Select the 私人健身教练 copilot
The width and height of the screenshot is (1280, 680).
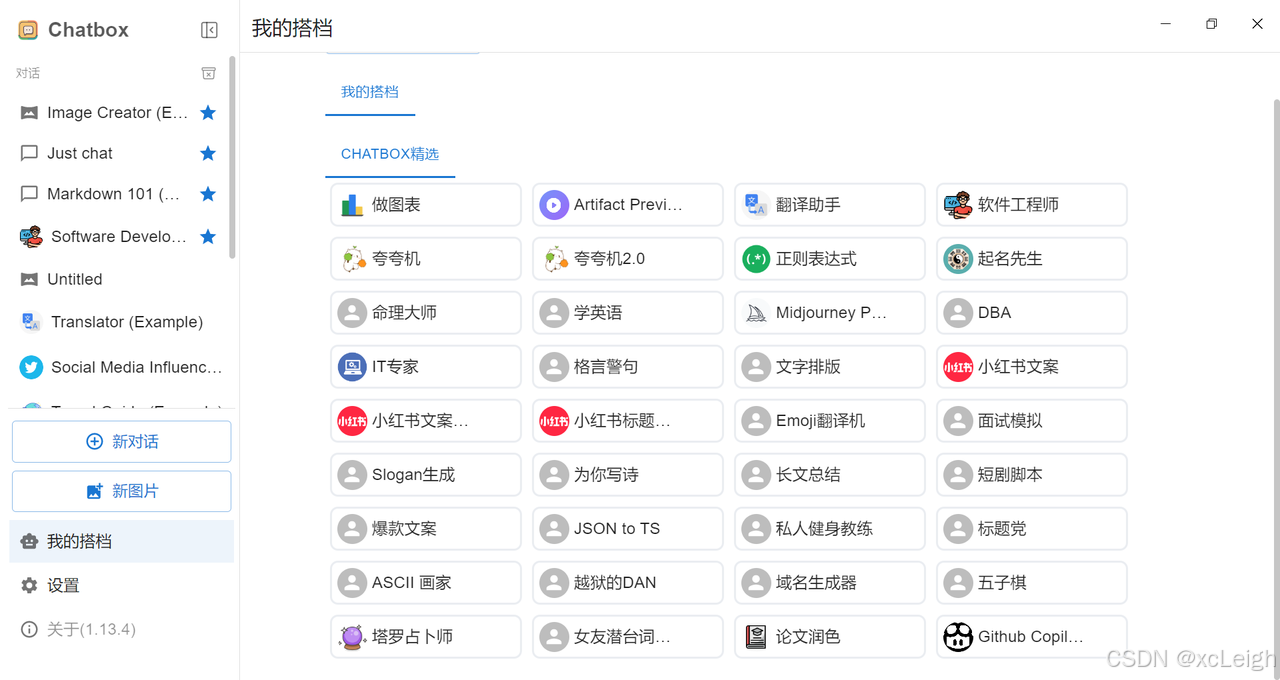point(830,529)
